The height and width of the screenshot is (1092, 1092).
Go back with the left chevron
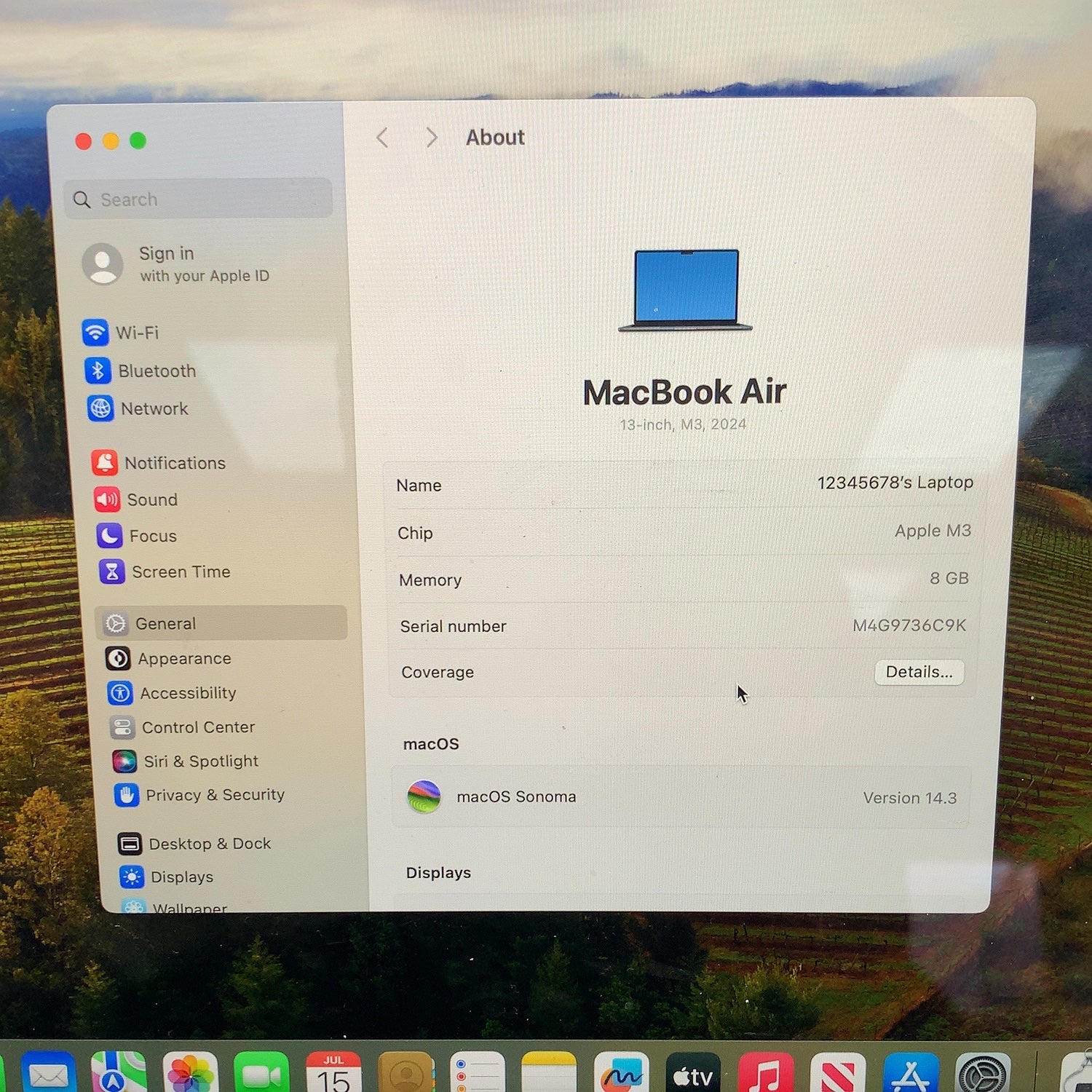pyautogui.click(x=382, y=137)
